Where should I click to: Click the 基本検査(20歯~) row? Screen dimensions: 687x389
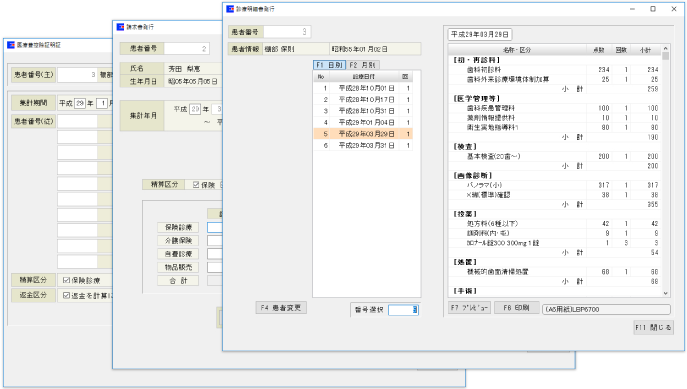point(555,156)
